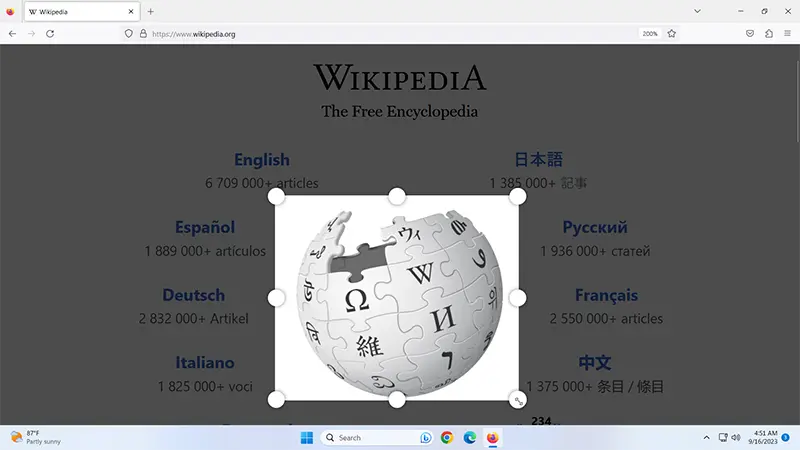
Task: Click the top-middle selection handle
Action: [397, 196]
